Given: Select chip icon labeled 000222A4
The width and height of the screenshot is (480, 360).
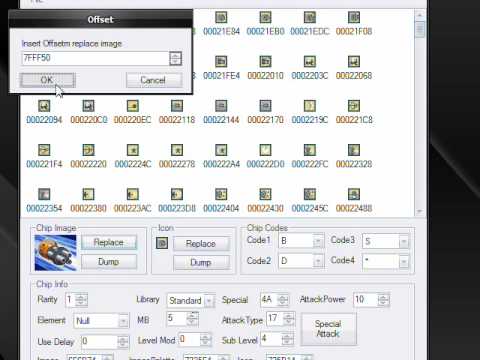Looking at the screenshot, I should click(221, 150).
